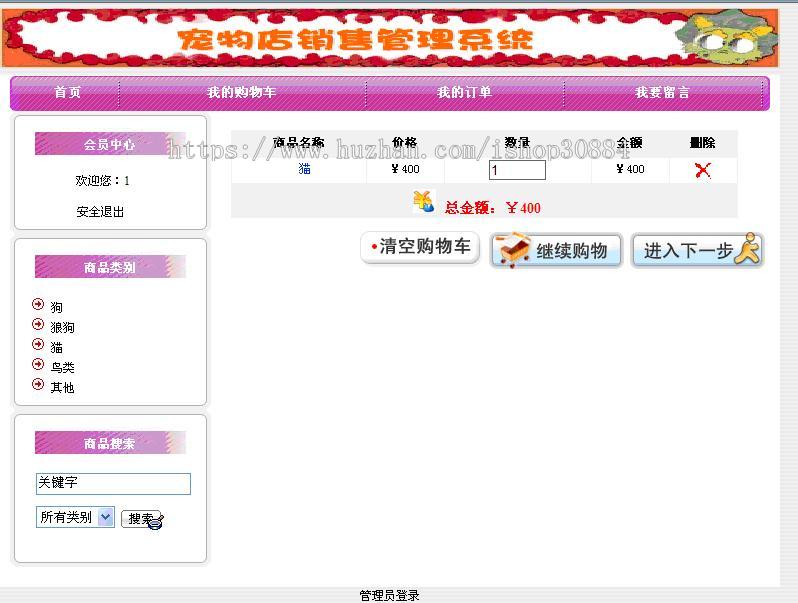Expand the 所有类别 category dropdown
Viewport: 798px width, 603px height.
(75, 517)
